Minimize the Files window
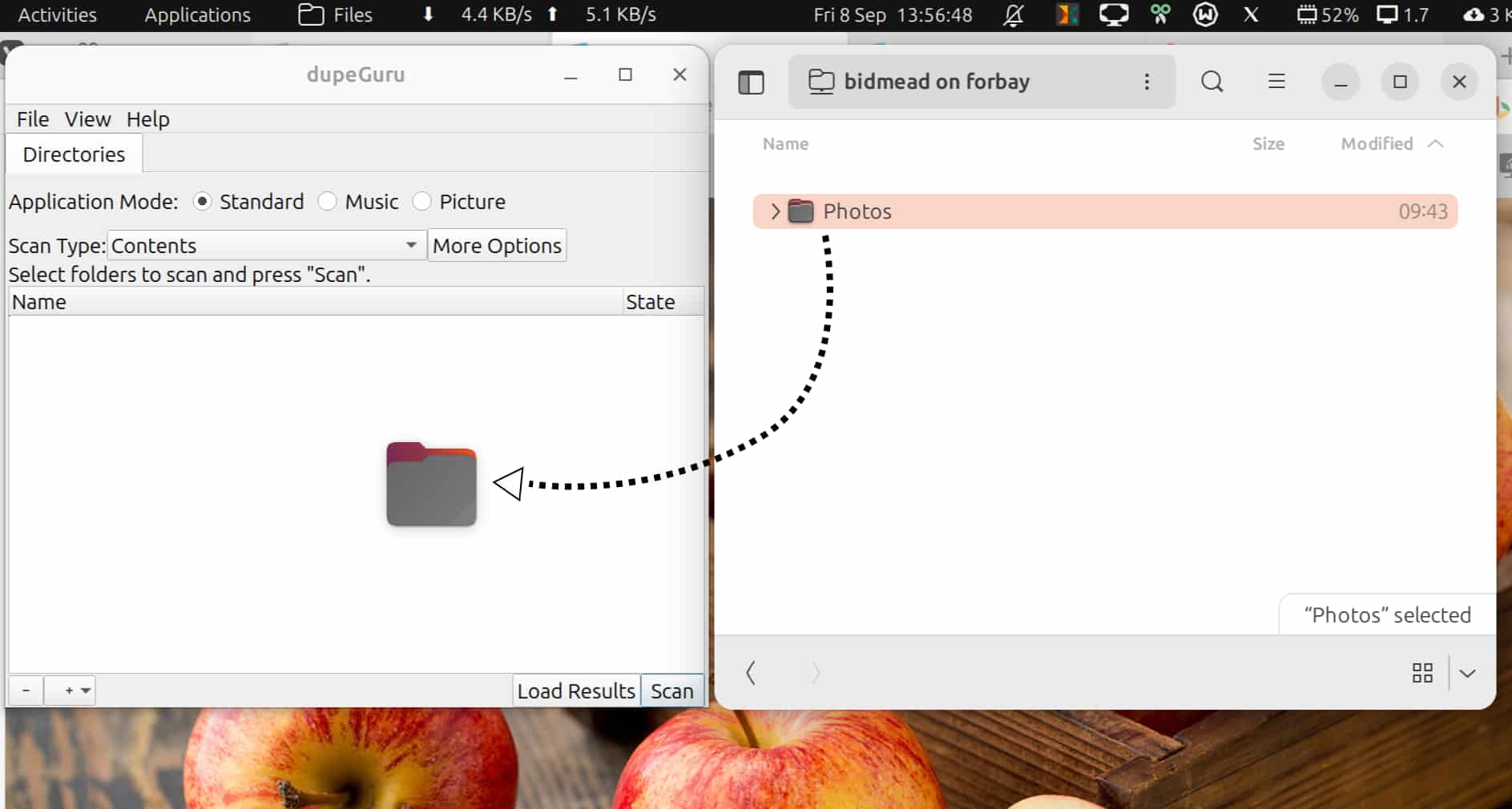The height and width of the screenshot is (809, 1512). (x=1341, y=82)
